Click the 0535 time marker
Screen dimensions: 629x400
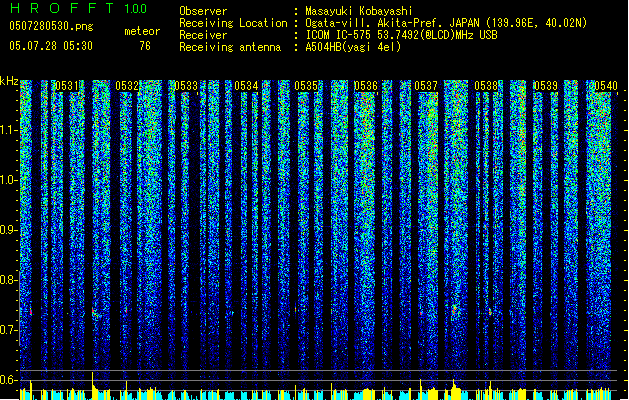pyautogui.click(x=306, y=86)
